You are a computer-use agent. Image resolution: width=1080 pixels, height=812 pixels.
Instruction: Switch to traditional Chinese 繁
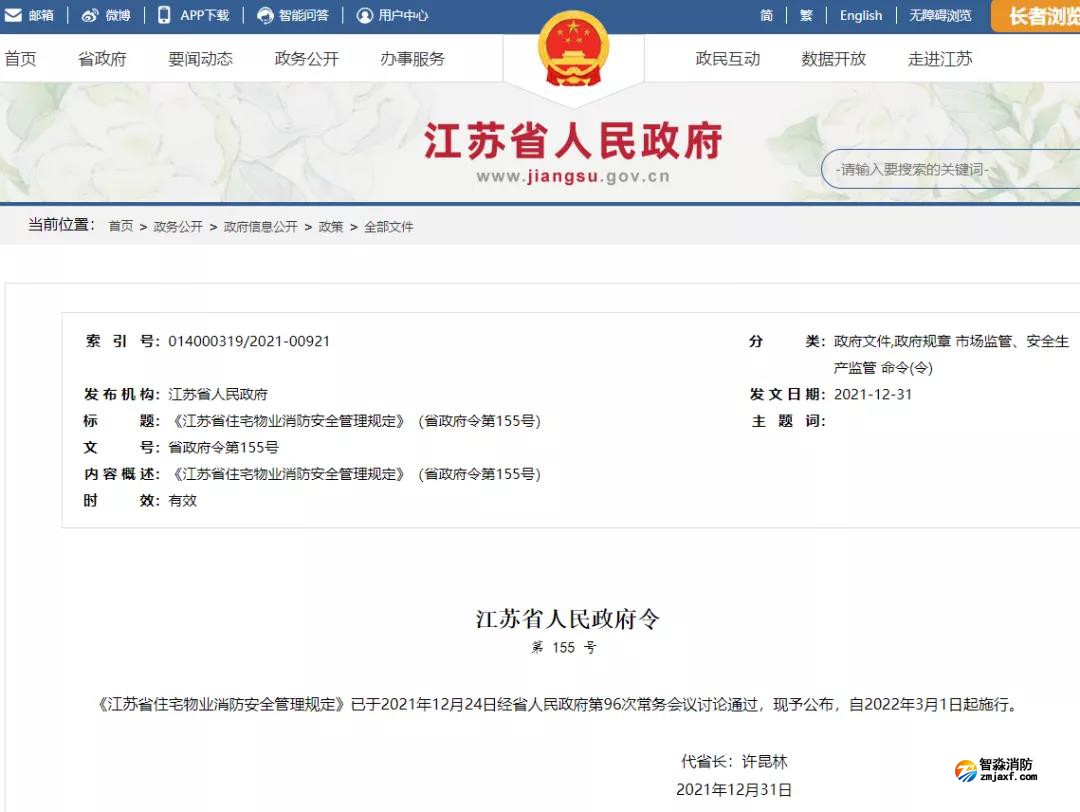click(x=806, y=15)
